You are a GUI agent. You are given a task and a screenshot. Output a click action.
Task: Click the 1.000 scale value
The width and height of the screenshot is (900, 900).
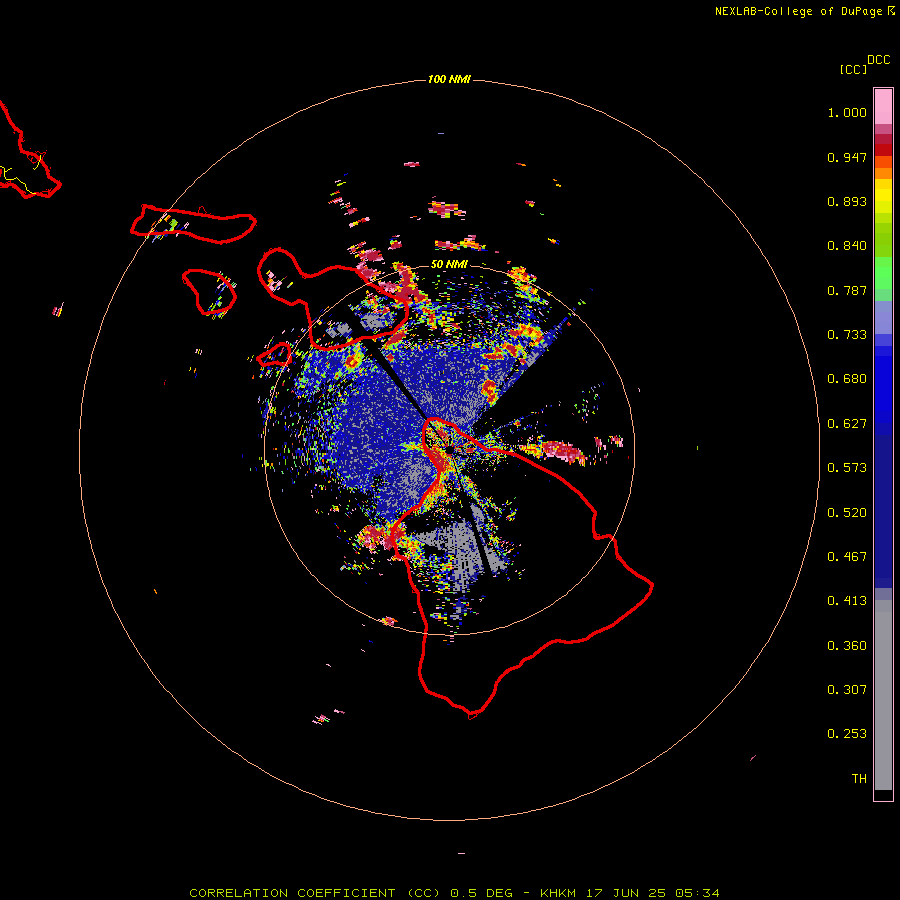pyautogui.click(x=847, y=112)
